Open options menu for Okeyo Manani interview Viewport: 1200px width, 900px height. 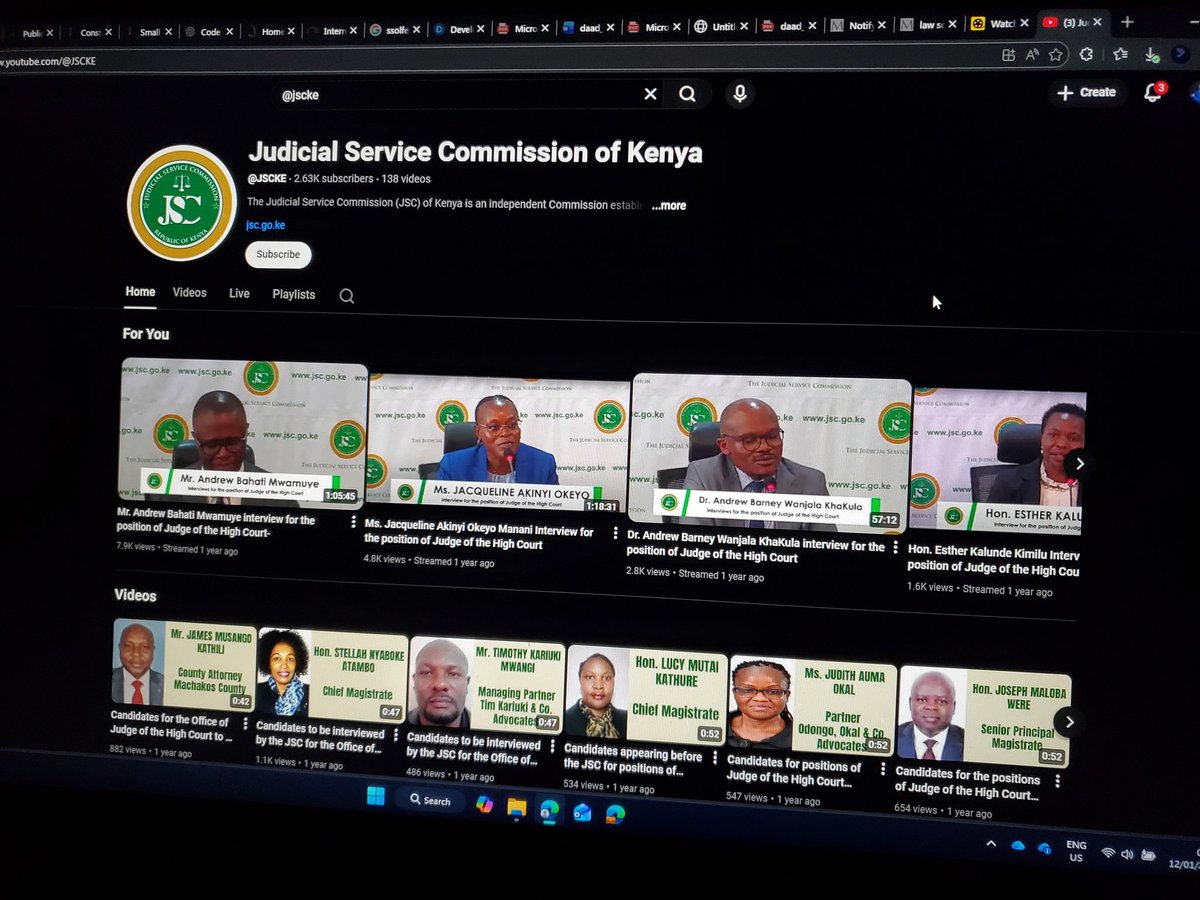pyautogui.click(x=614, y=534)
